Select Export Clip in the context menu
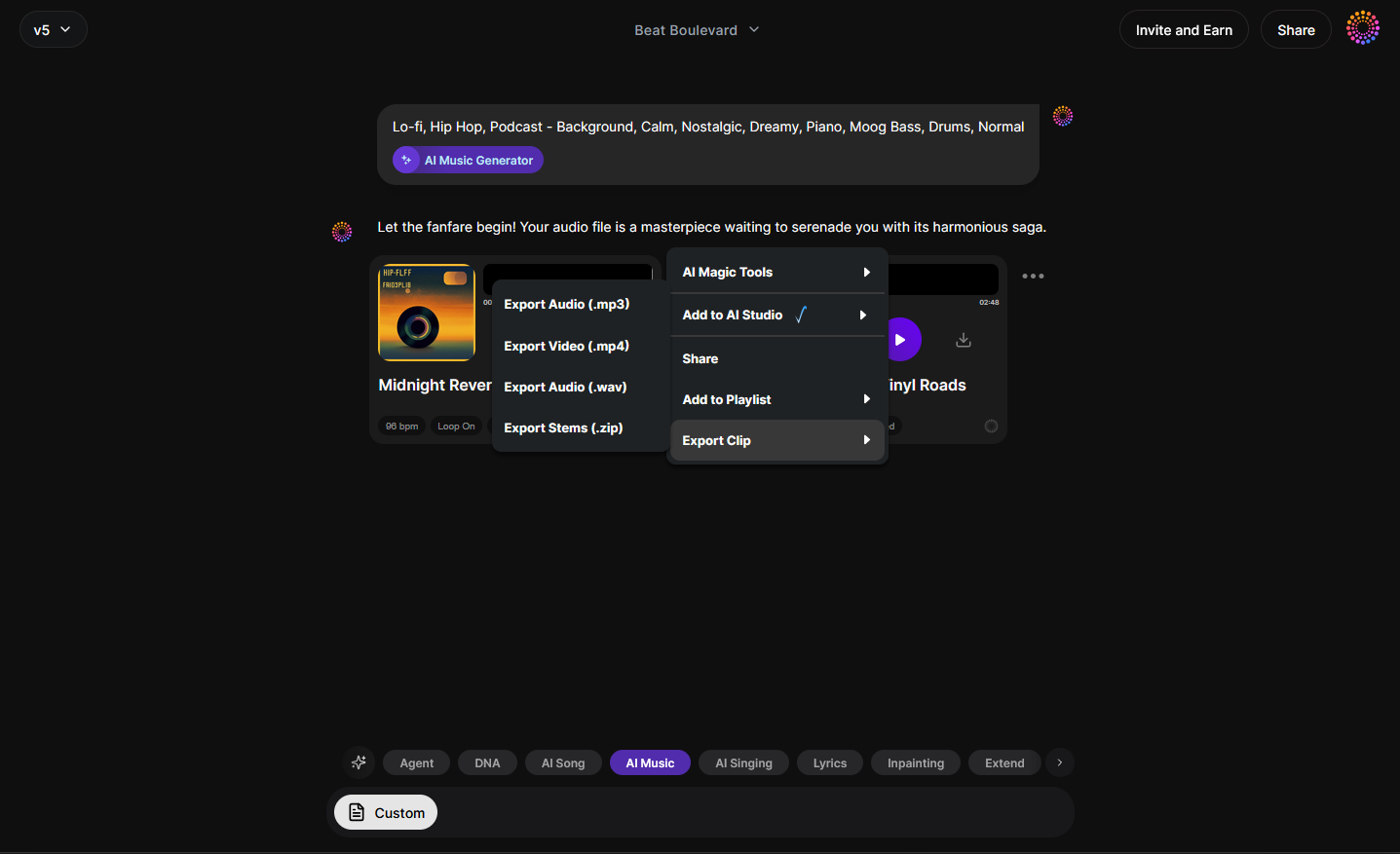Image resolution: width=1400 pixels, height=854 pixels. (776, 440)
